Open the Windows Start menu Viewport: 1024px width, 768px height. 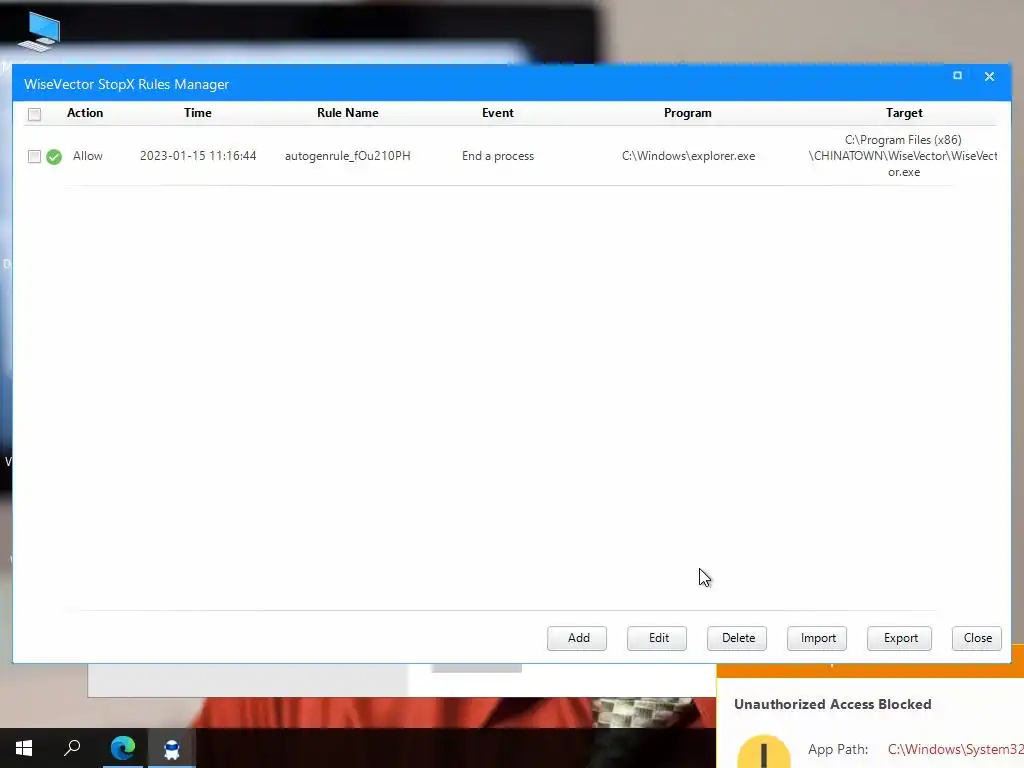24,748
